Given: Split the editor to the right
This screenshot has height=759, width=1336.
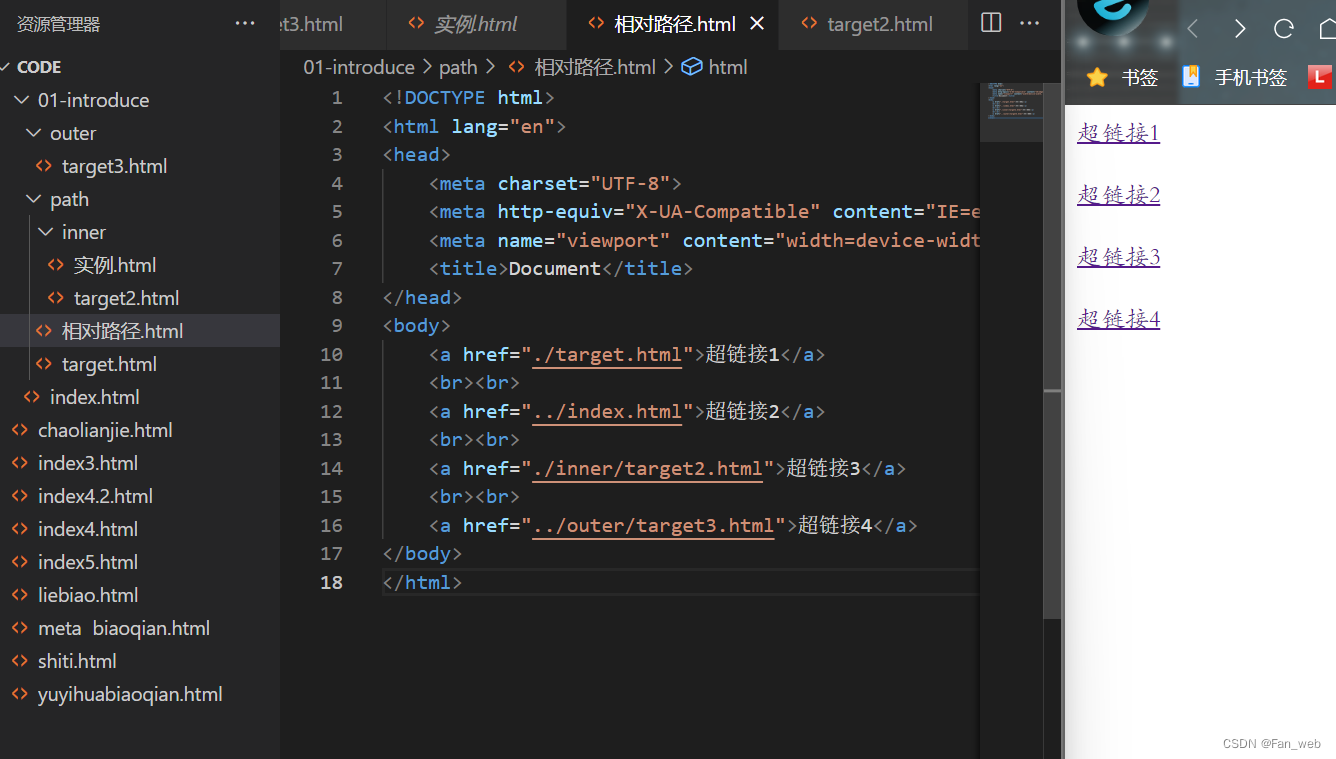Looking at the screenshot, I should coord(991,23).
